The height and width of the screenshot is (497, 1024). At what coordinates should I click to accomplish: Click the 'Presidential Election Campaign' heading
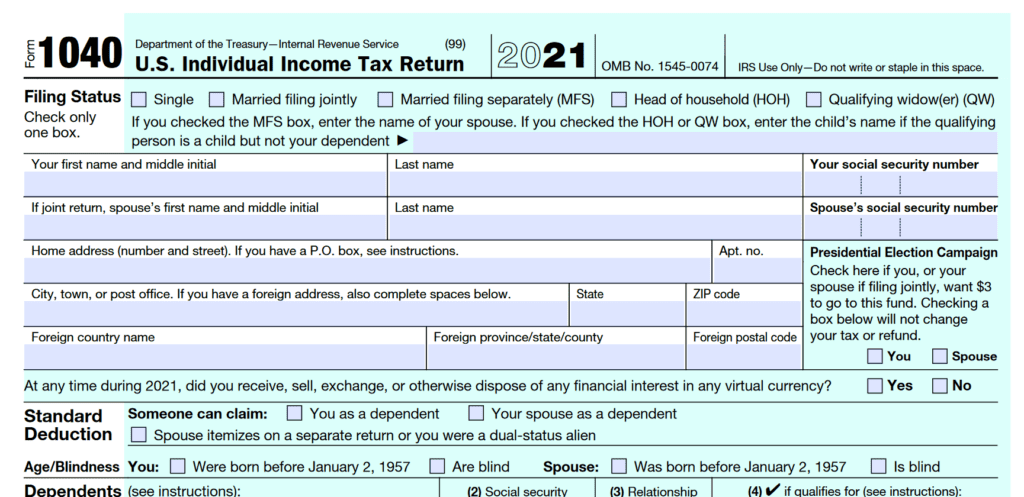coord(904,253)
